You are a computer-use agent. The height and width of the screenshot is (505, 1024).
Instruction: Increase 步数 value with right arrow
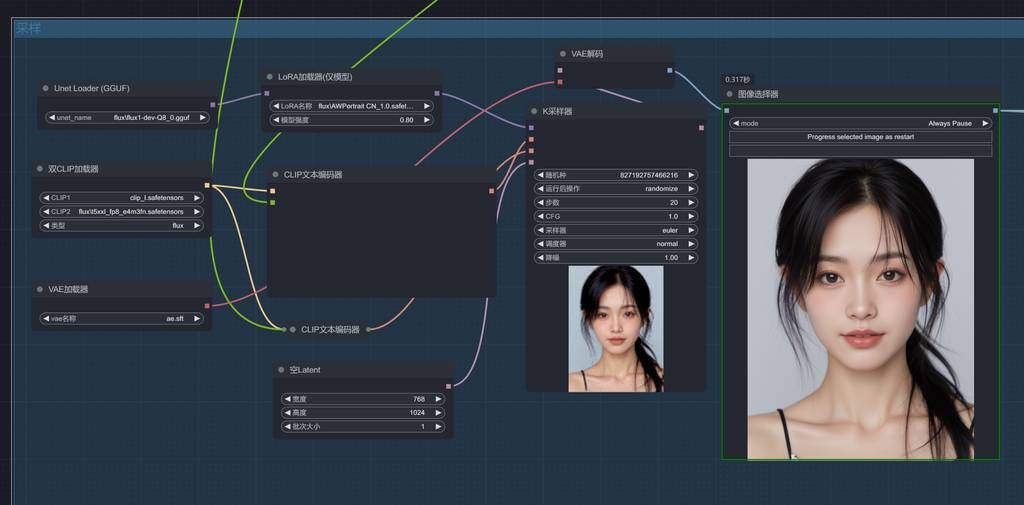click(x=691, y=202)
